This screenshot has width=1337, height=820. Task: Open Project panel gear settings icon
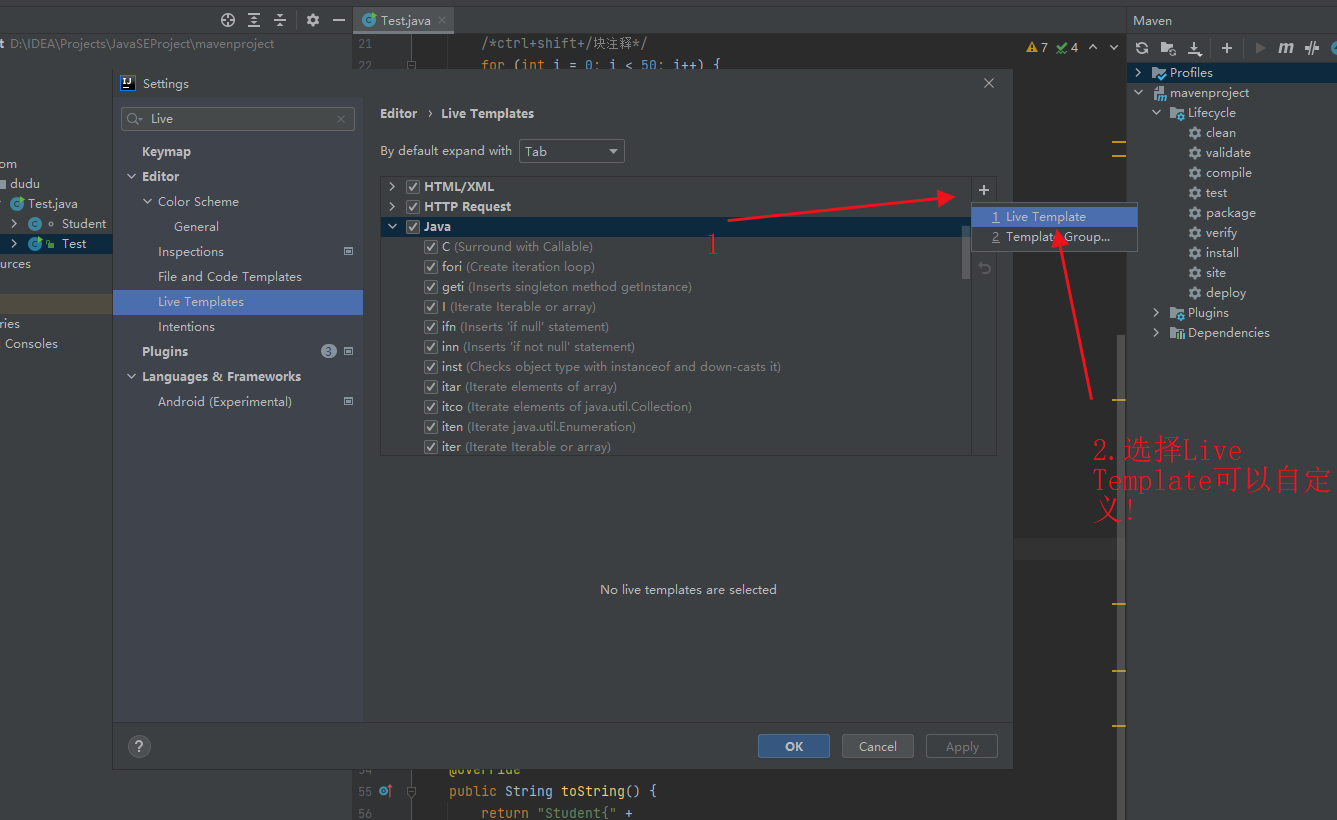313,20
